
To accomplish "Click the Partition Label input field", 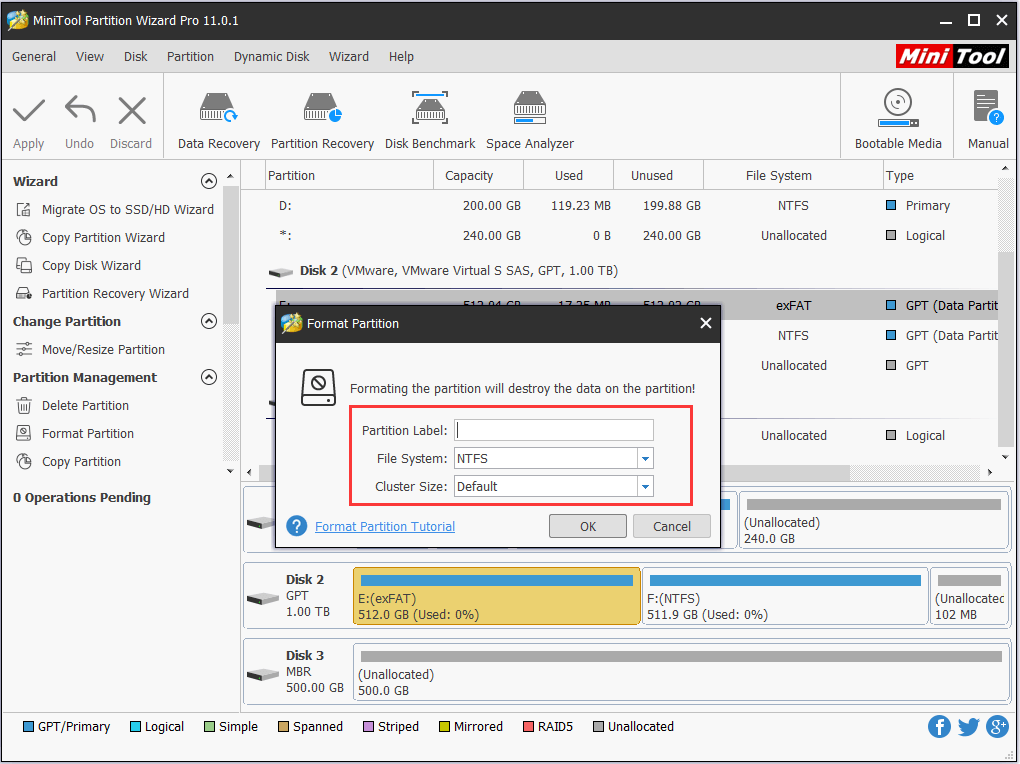I will tap(554, 430).
